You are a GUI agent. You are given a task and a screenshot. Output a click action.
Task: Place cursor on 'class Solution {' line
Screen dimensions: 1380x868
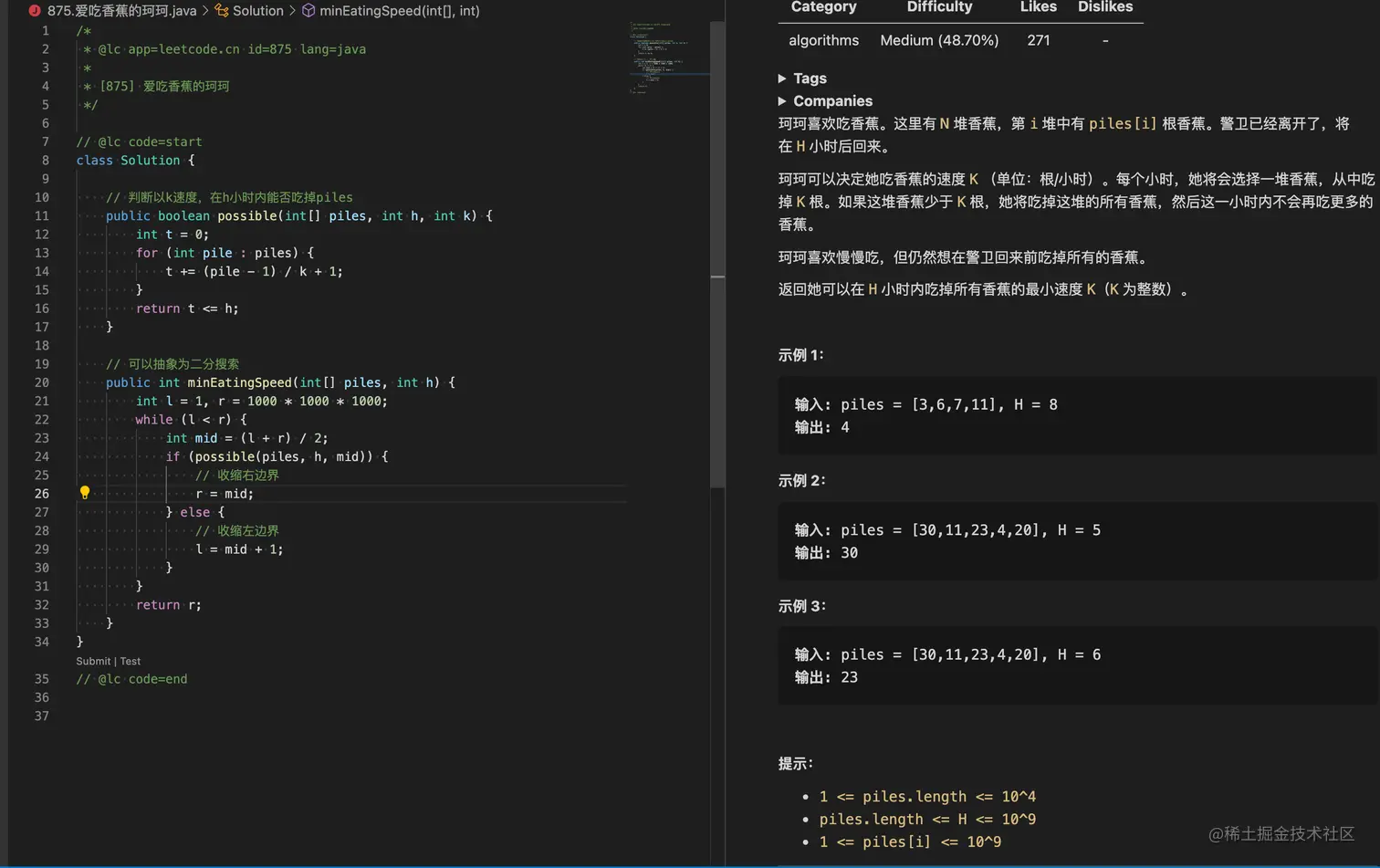[135, 161]
